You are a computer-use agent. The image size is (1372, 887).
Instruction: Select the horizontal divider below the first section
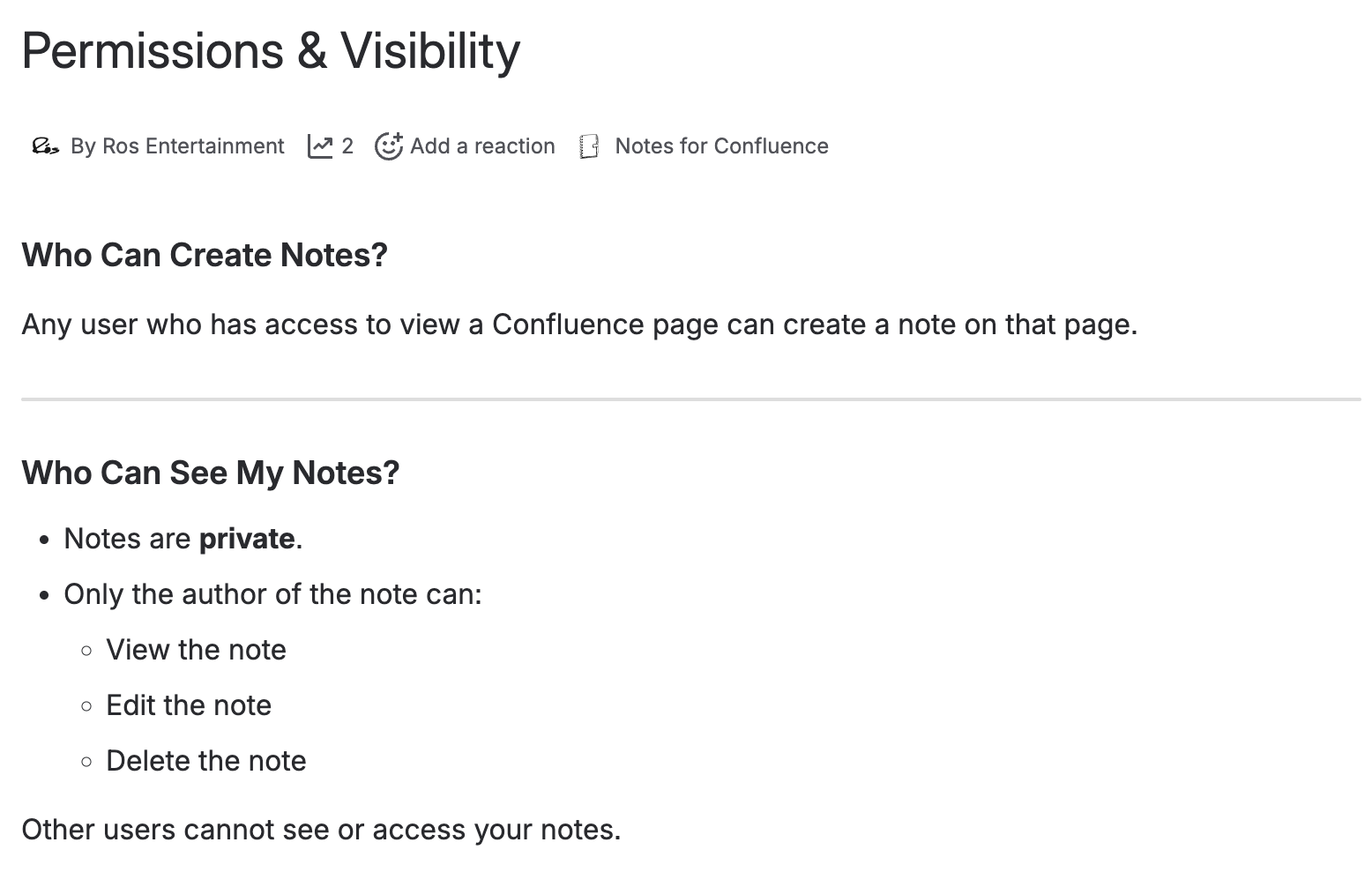(686, 399)
